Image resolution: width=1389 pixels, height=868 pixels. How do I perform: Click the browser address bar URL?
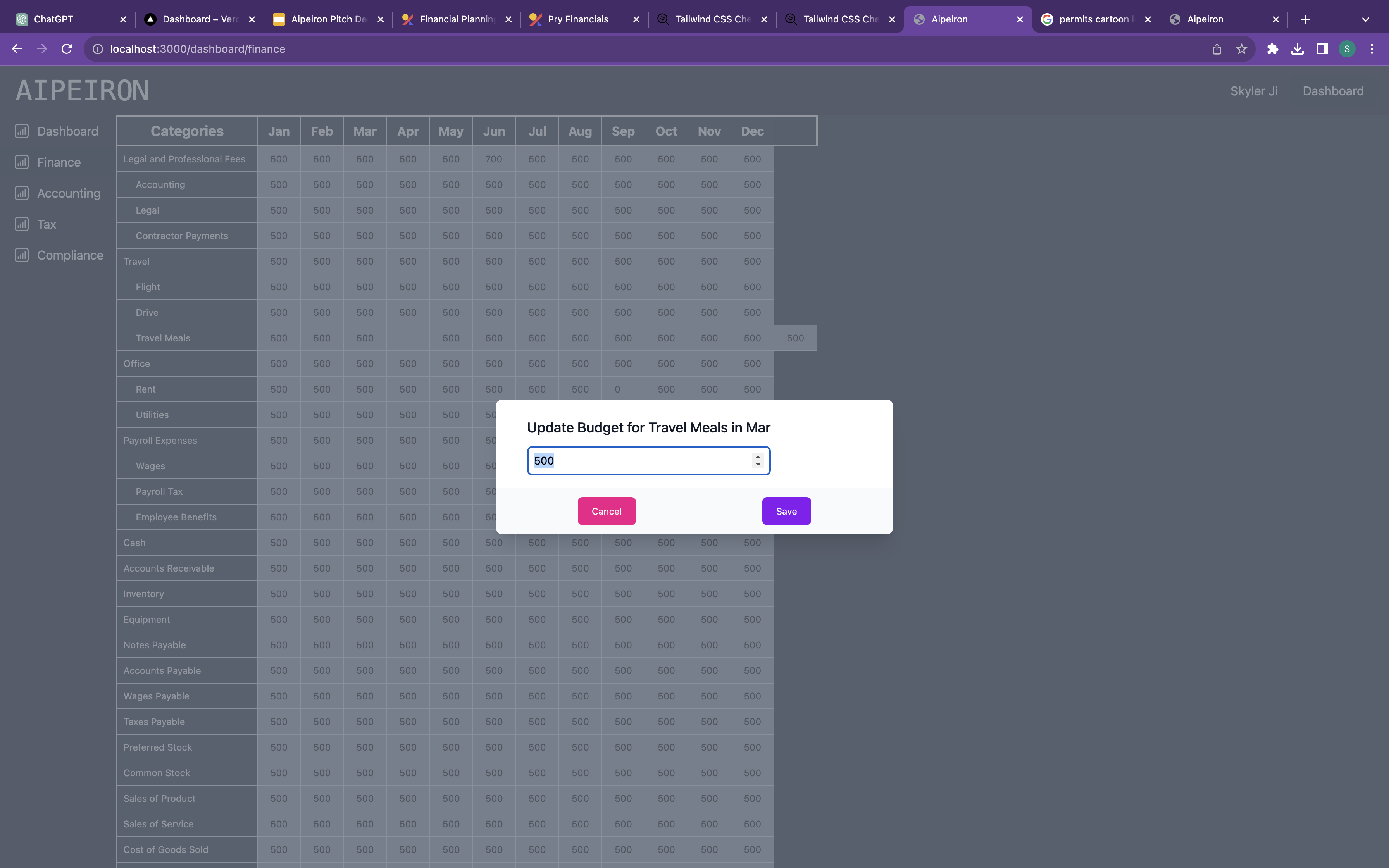click(x=197, y=49)
